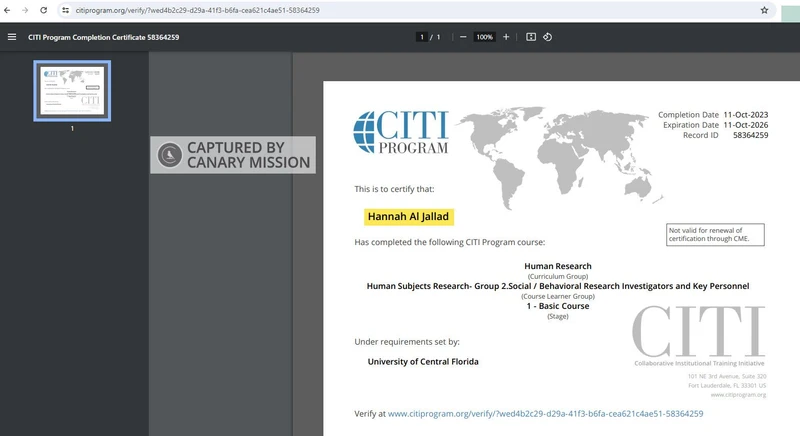Rotate the document counterclockwise
Screen dimensions: 800x436
tap(548, 37)
